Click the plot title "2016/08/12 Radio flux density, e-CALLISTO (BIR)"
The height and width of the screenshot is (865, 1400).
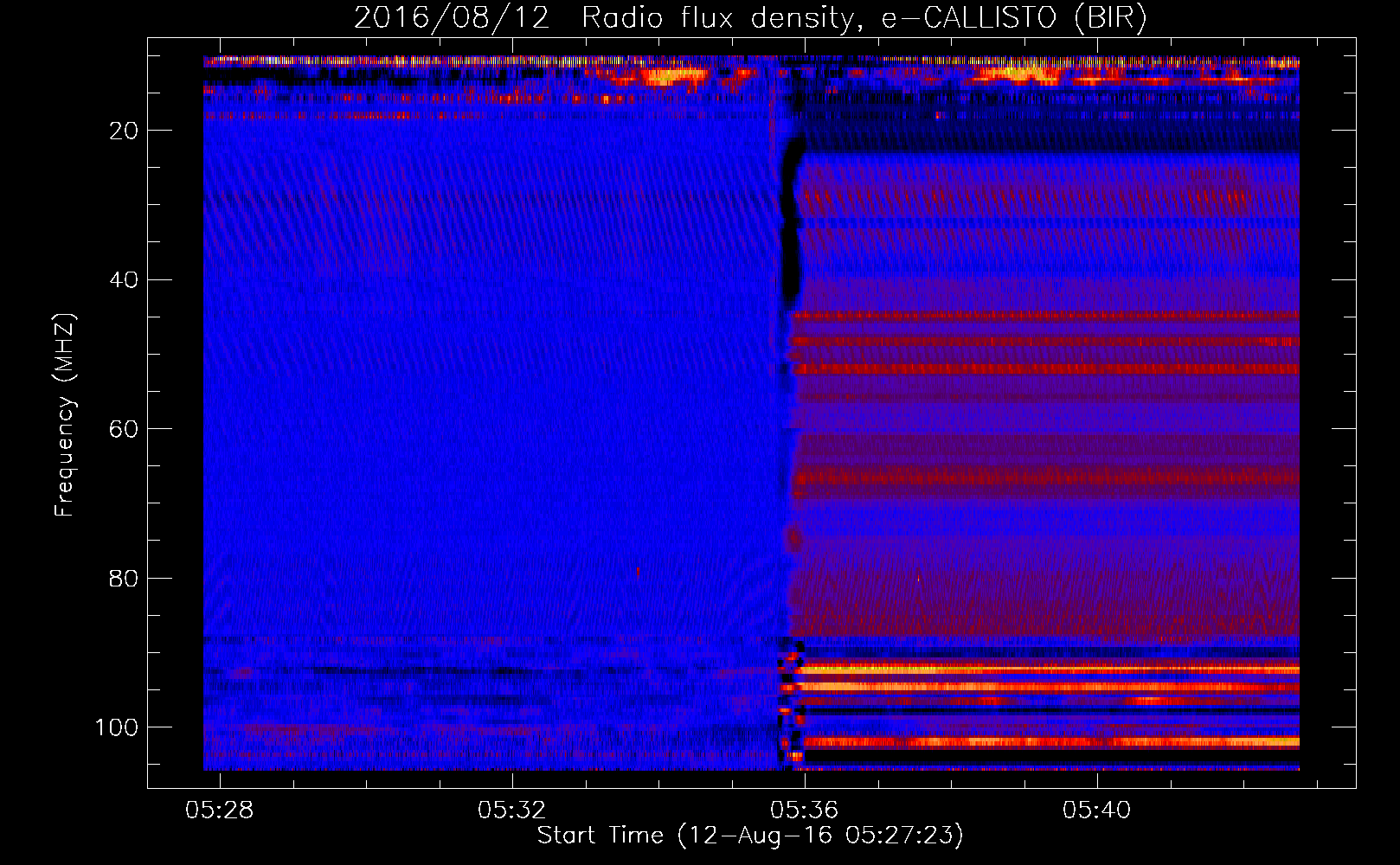coord(750,18)
